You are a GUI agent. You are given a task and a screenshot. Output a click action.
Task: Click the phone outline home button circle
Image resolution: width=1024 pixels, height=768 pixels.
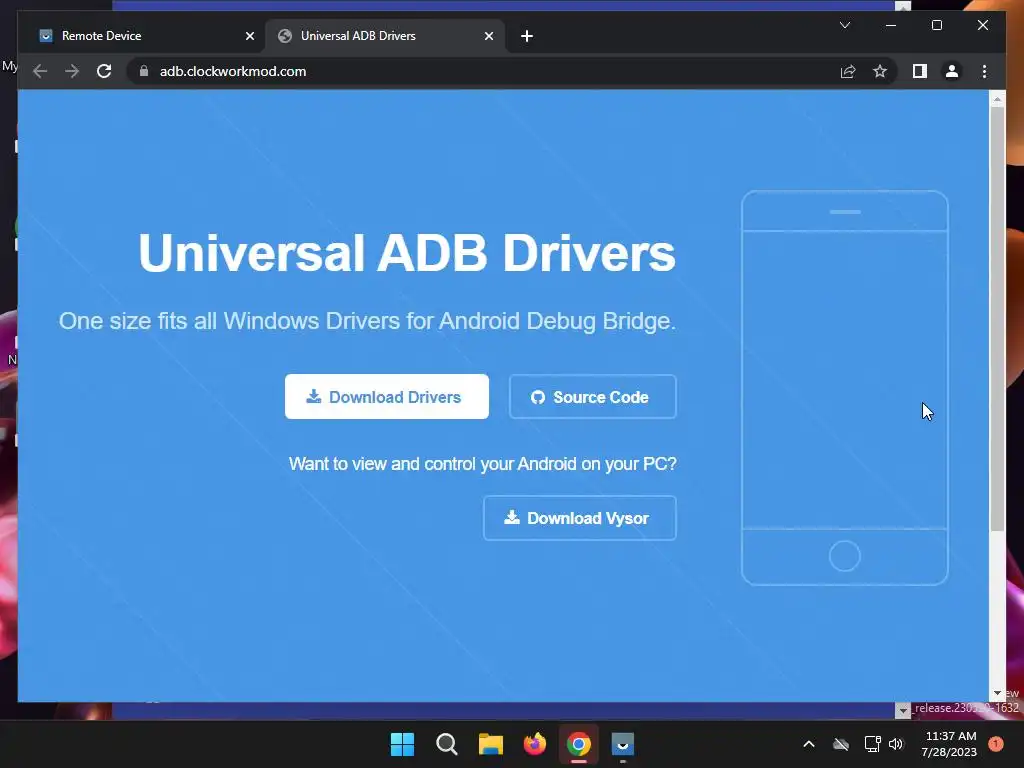[x=844, y=556]
